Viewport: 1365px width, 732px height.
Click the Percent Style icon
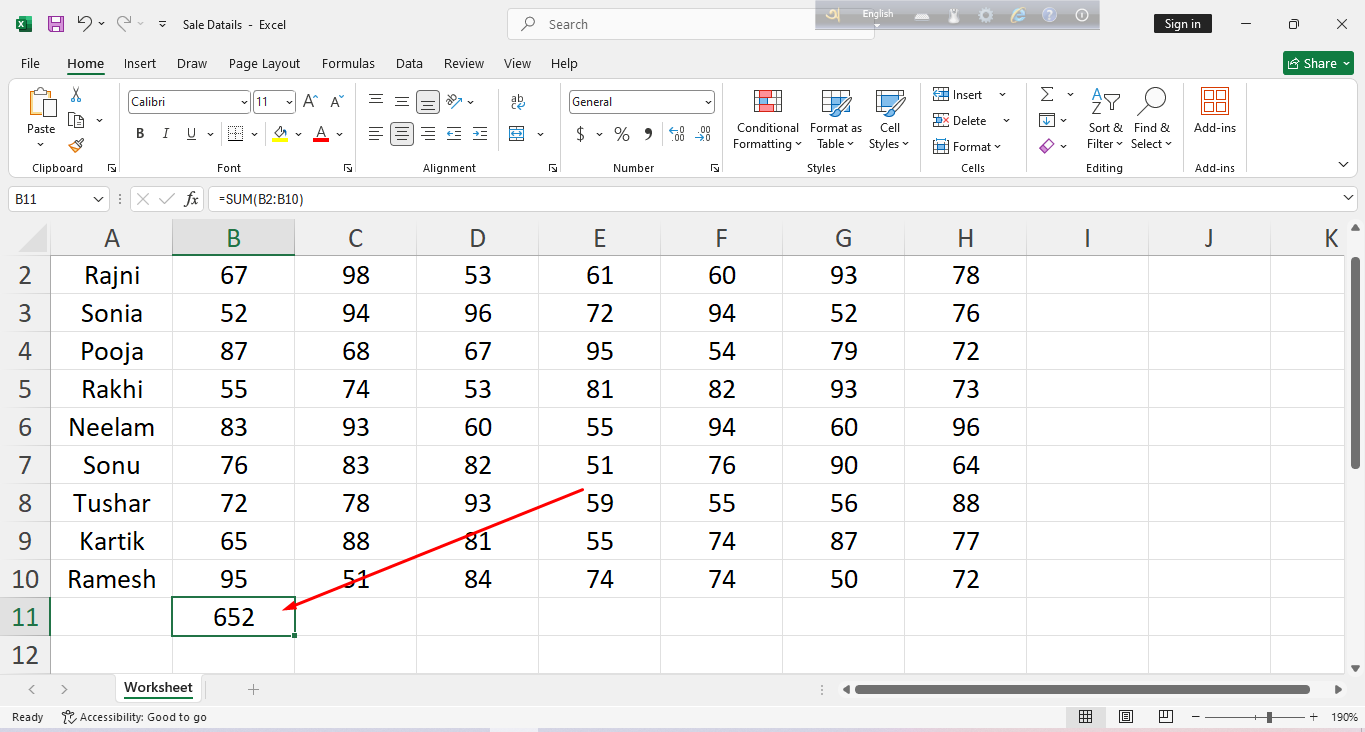coord(622,134)
